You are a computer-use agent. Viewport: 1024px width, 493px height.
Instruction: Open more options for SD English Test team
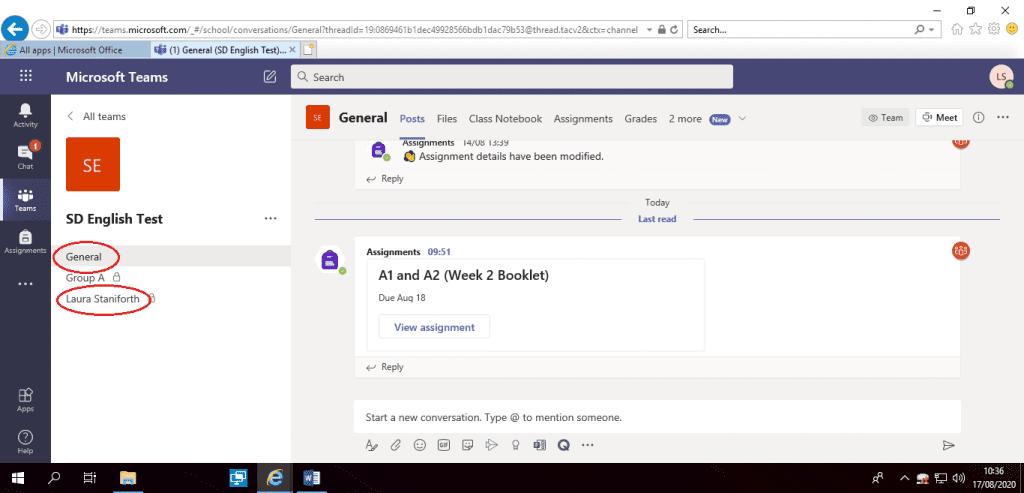pyautogui.click(x=270, y=219)
